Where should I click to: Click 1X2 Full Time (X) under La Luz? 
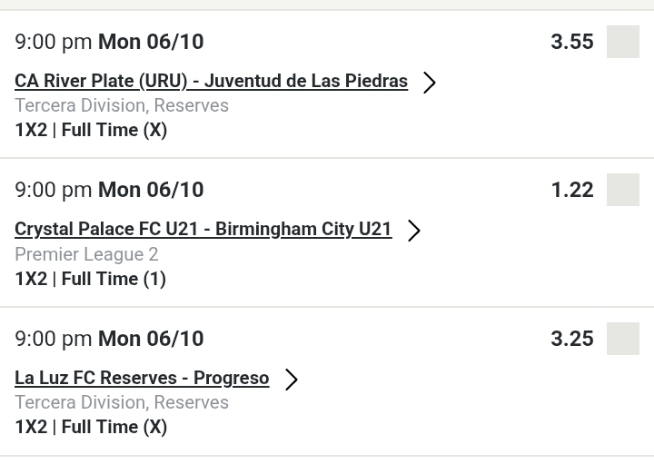92,427
